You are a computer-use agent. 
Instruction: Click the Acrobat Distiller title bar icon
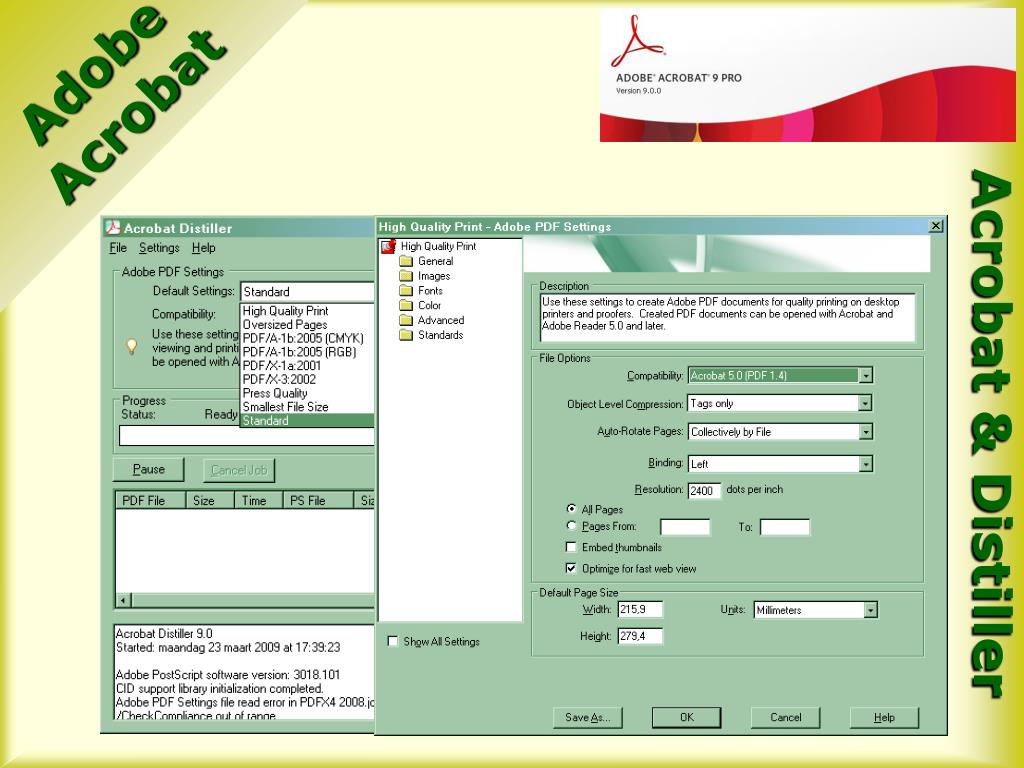coord(114,227)
